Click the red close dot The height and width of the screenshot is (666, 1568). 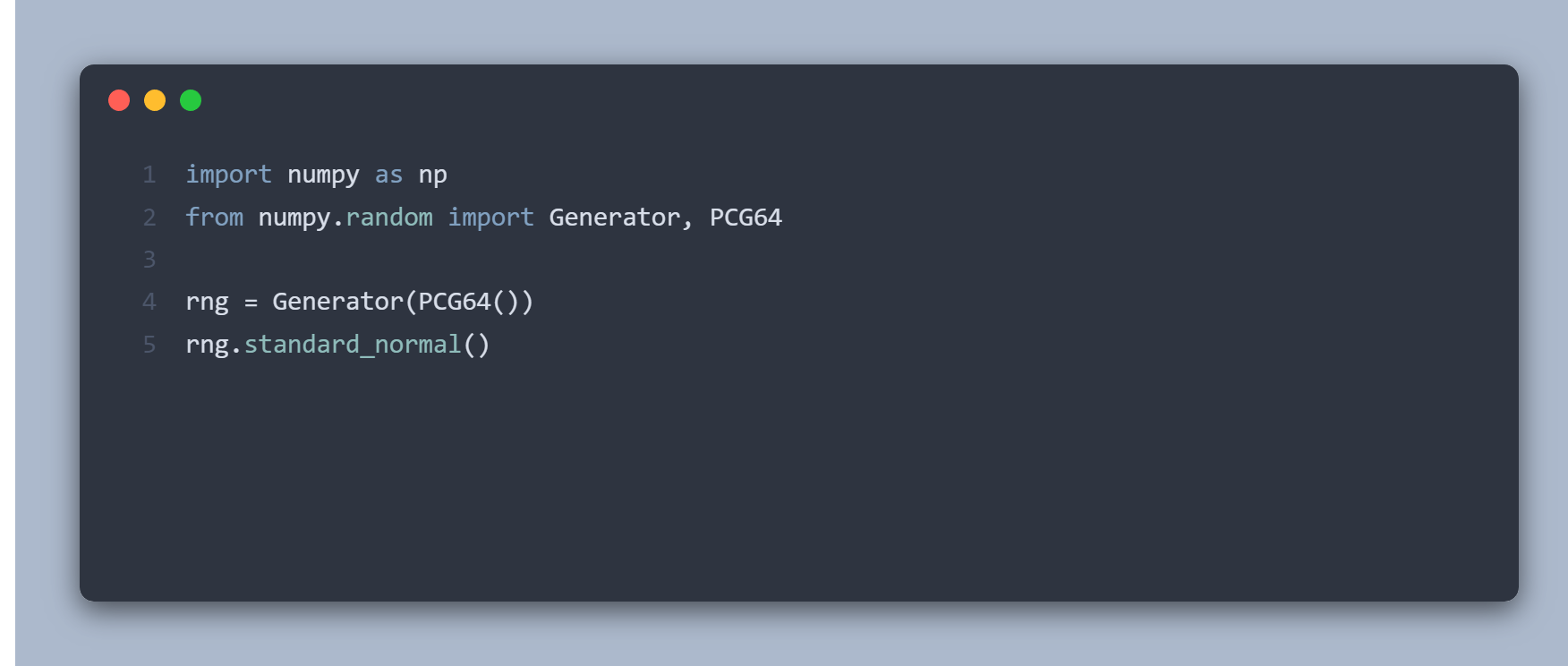[119, 100]
